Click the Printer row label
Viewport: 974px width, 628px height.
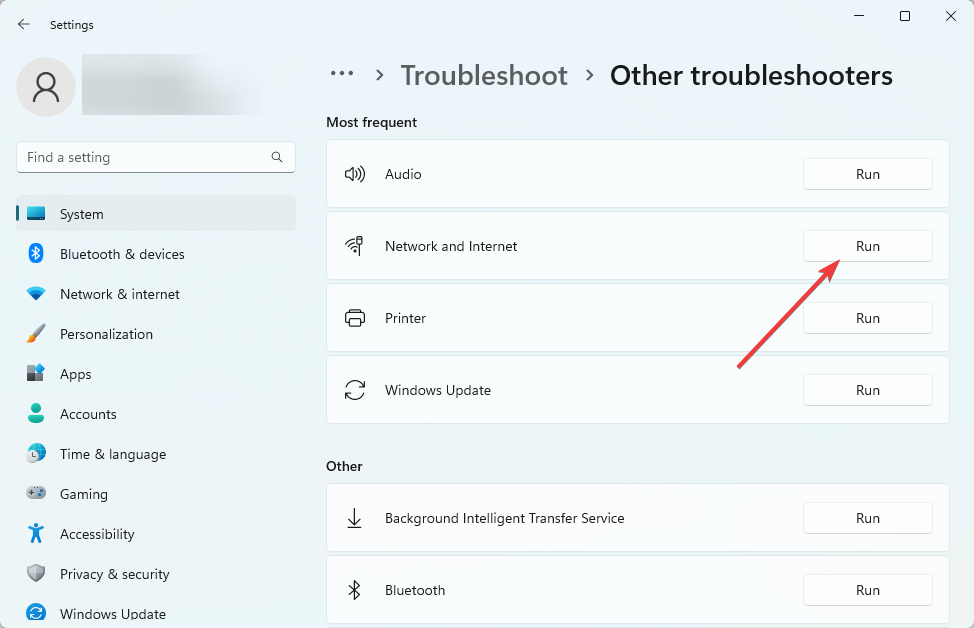coord(405,318)
